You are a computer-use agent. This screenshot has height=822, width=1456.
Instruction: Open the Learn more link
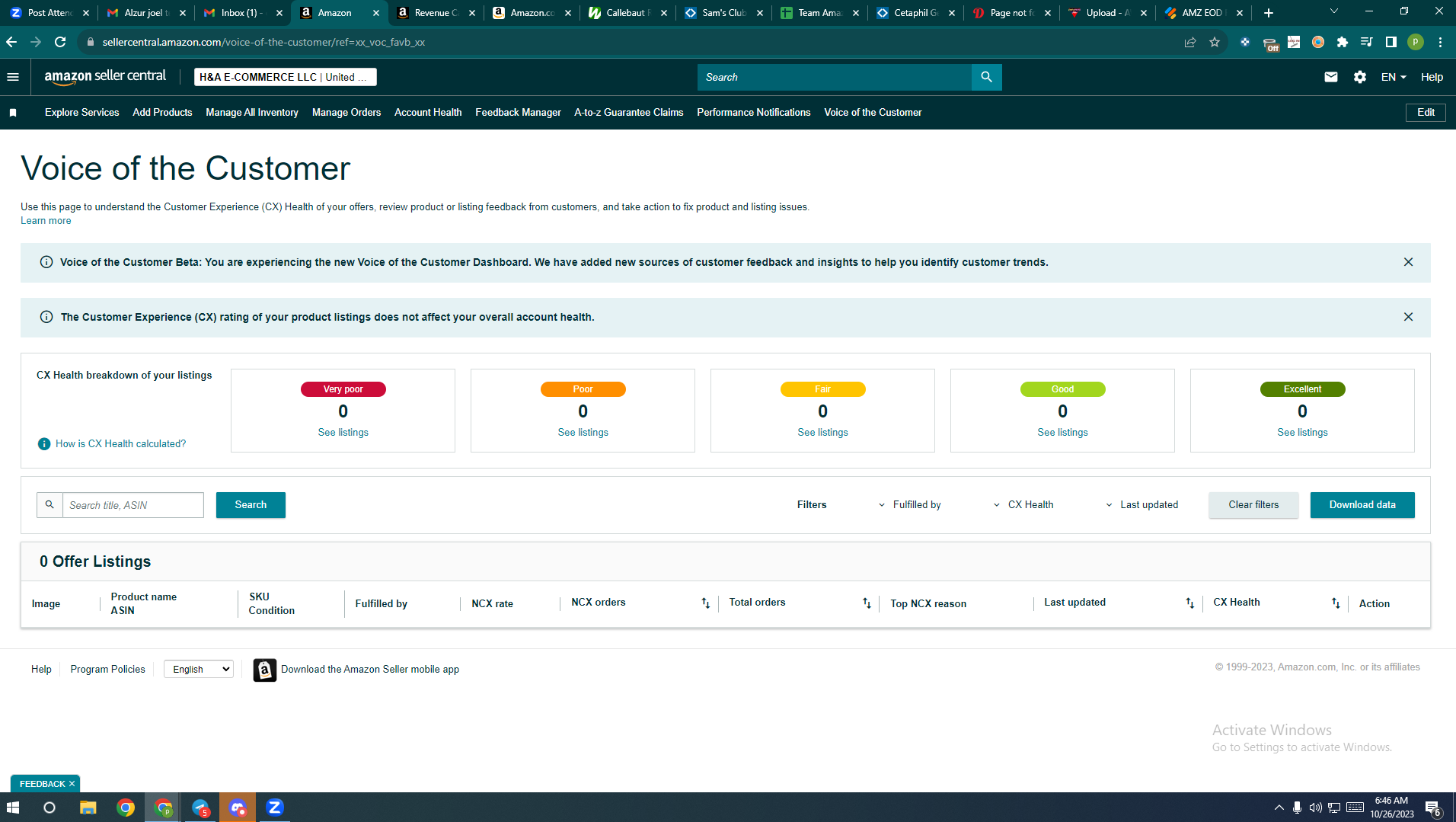46,221
